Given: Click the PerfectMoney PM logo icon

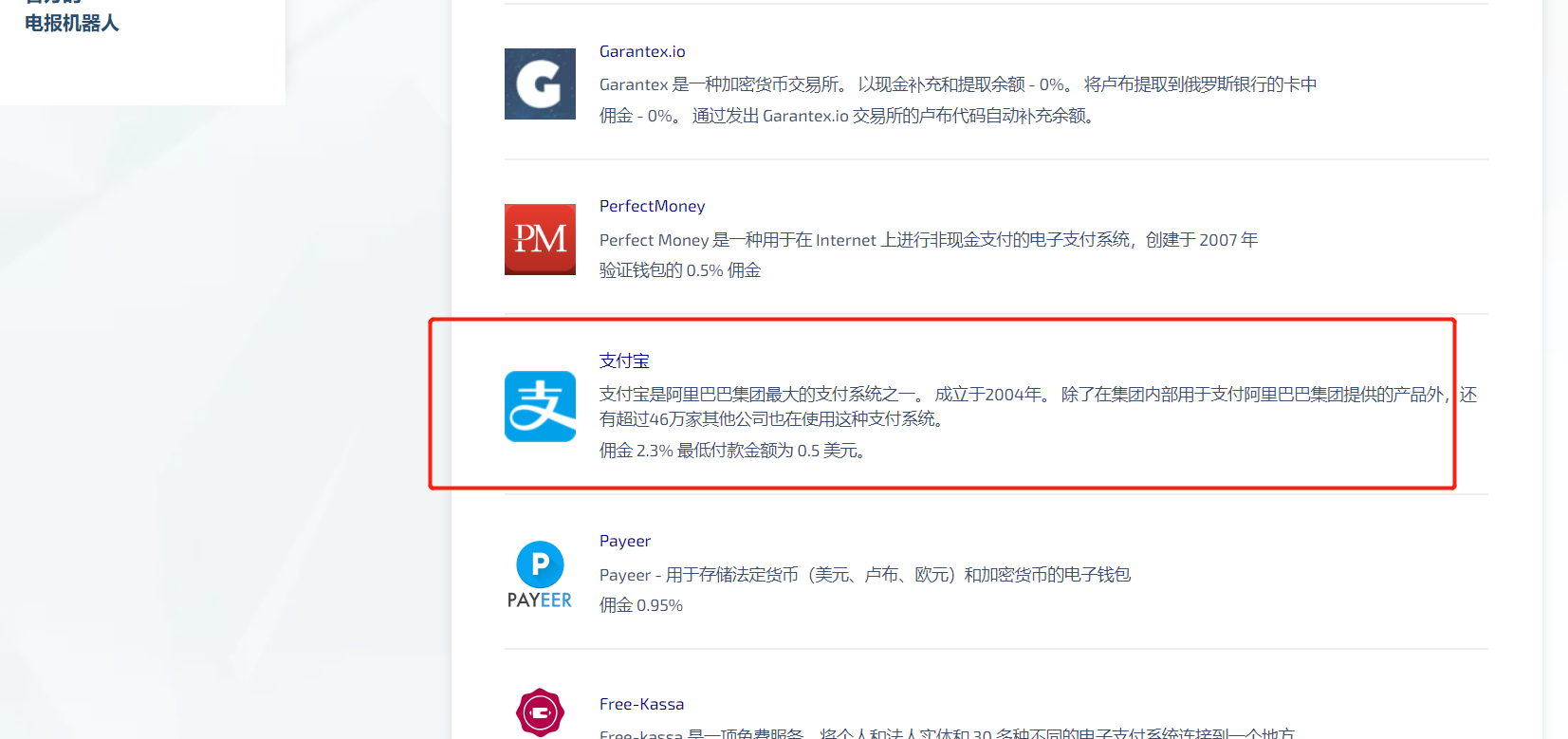Looking at the screenshot, I should [x=540, y=239].
